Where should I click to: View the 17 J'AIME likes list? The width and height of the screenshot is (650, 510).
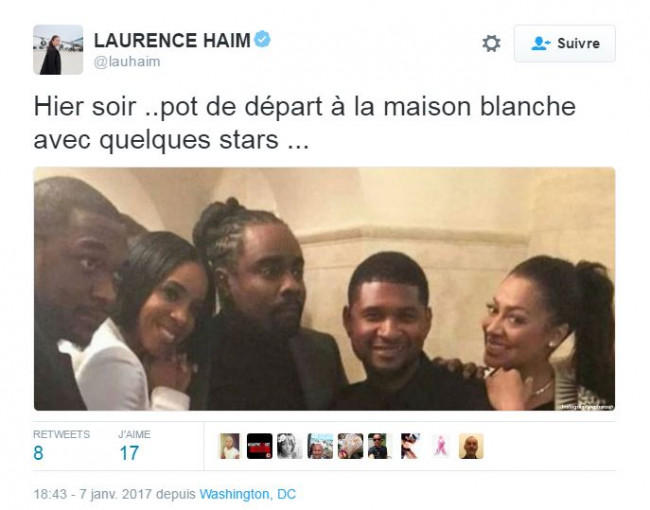click(134, 445)
